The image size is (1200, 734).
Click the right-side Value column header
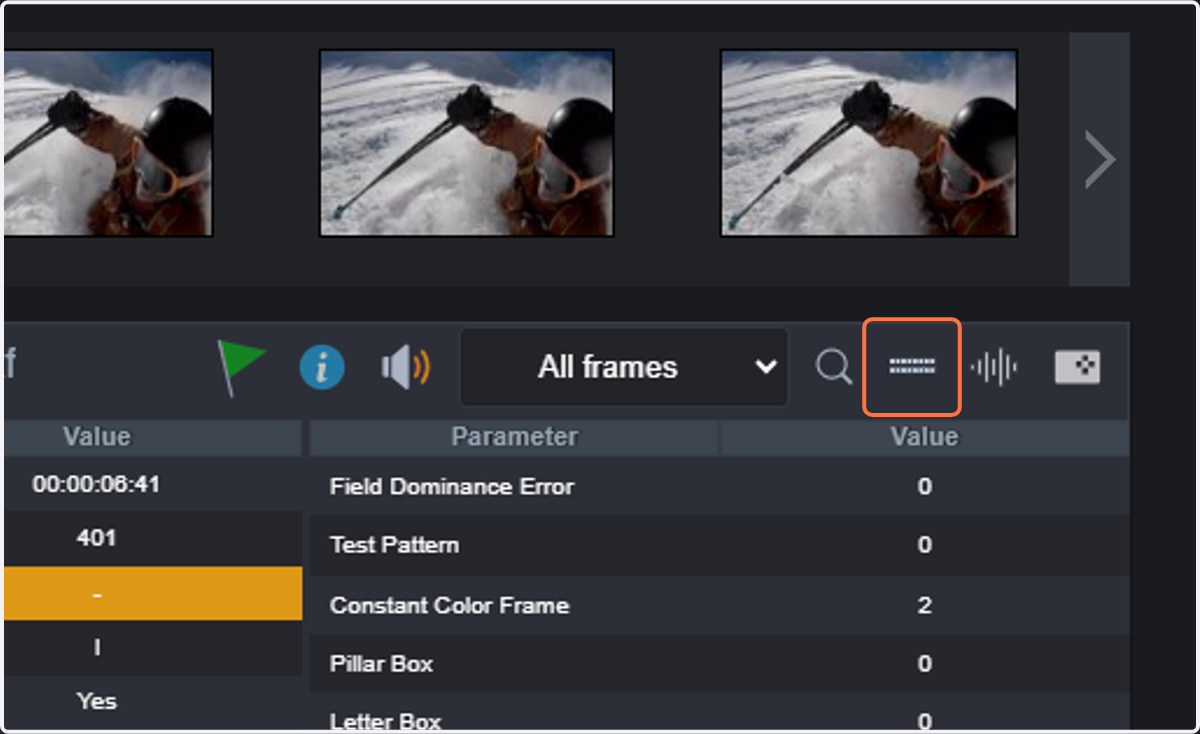point(925,437)
